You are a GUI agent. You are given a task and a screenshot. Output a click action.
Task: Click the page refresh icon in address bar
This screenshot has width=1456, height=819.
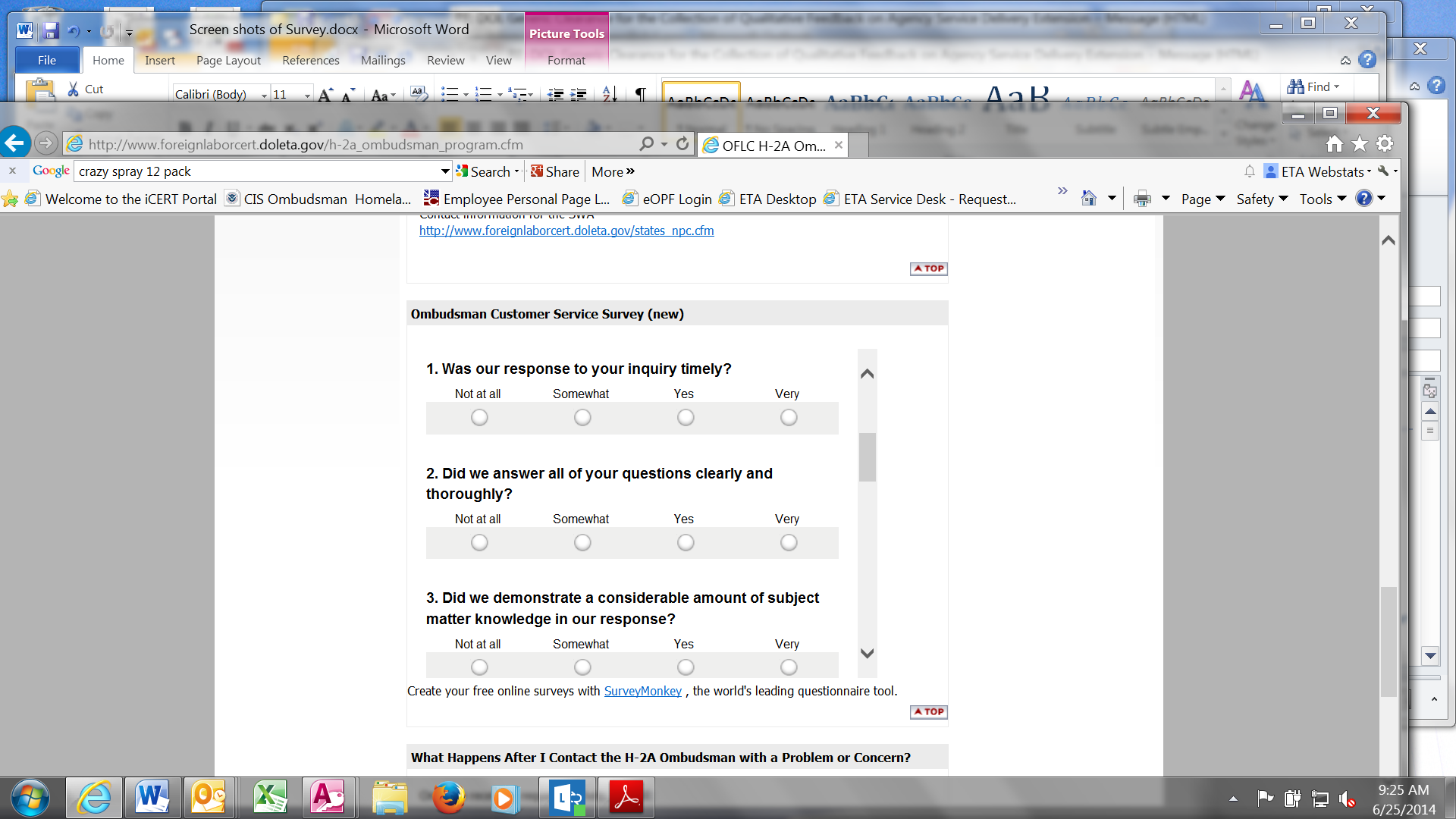(x=682, y=144)
